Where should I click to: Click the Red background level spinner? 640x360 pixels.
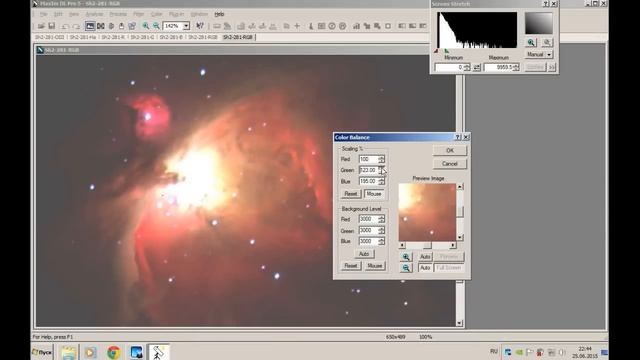[381, 219]
